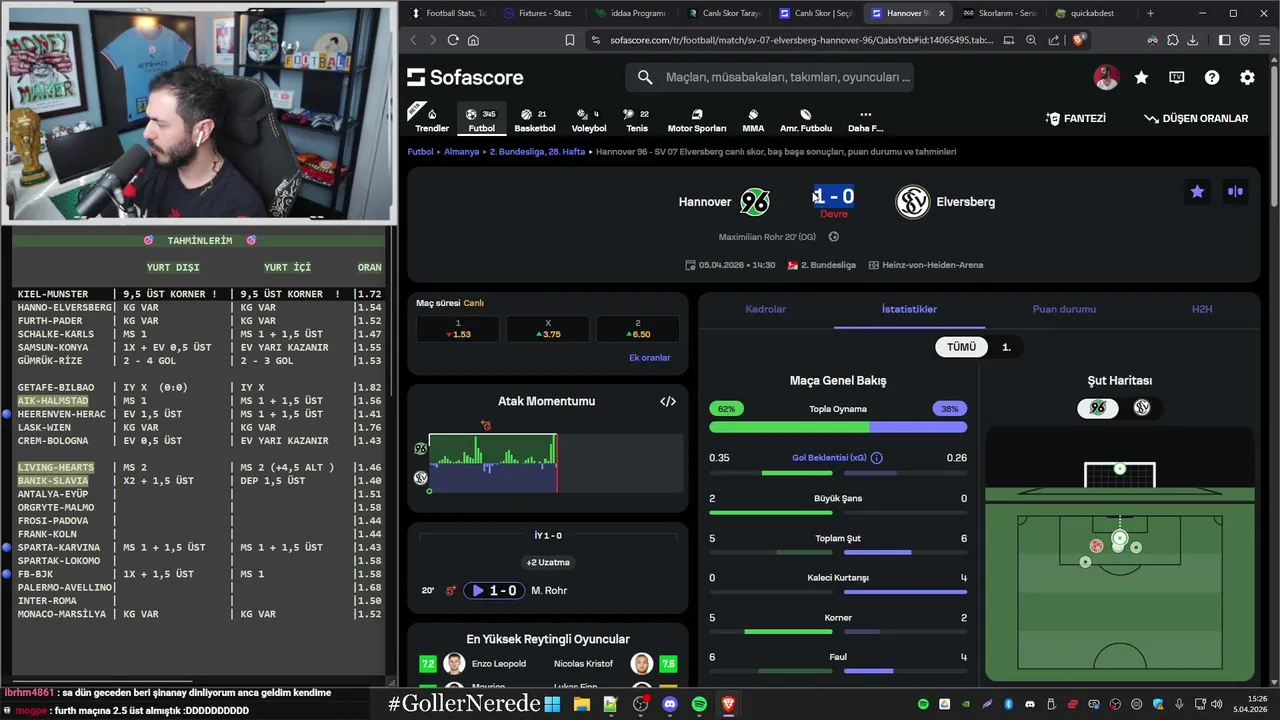Follow the 2. Bundesliga, 28. Hafta breadcrumb
The width and height of the screenshot is (1280, 720).
tap(537, 152)
